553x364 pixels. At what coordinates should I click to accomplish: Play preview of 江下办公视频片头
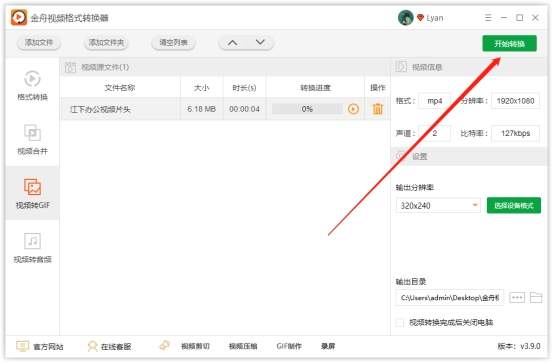click(x=353, y=109)
